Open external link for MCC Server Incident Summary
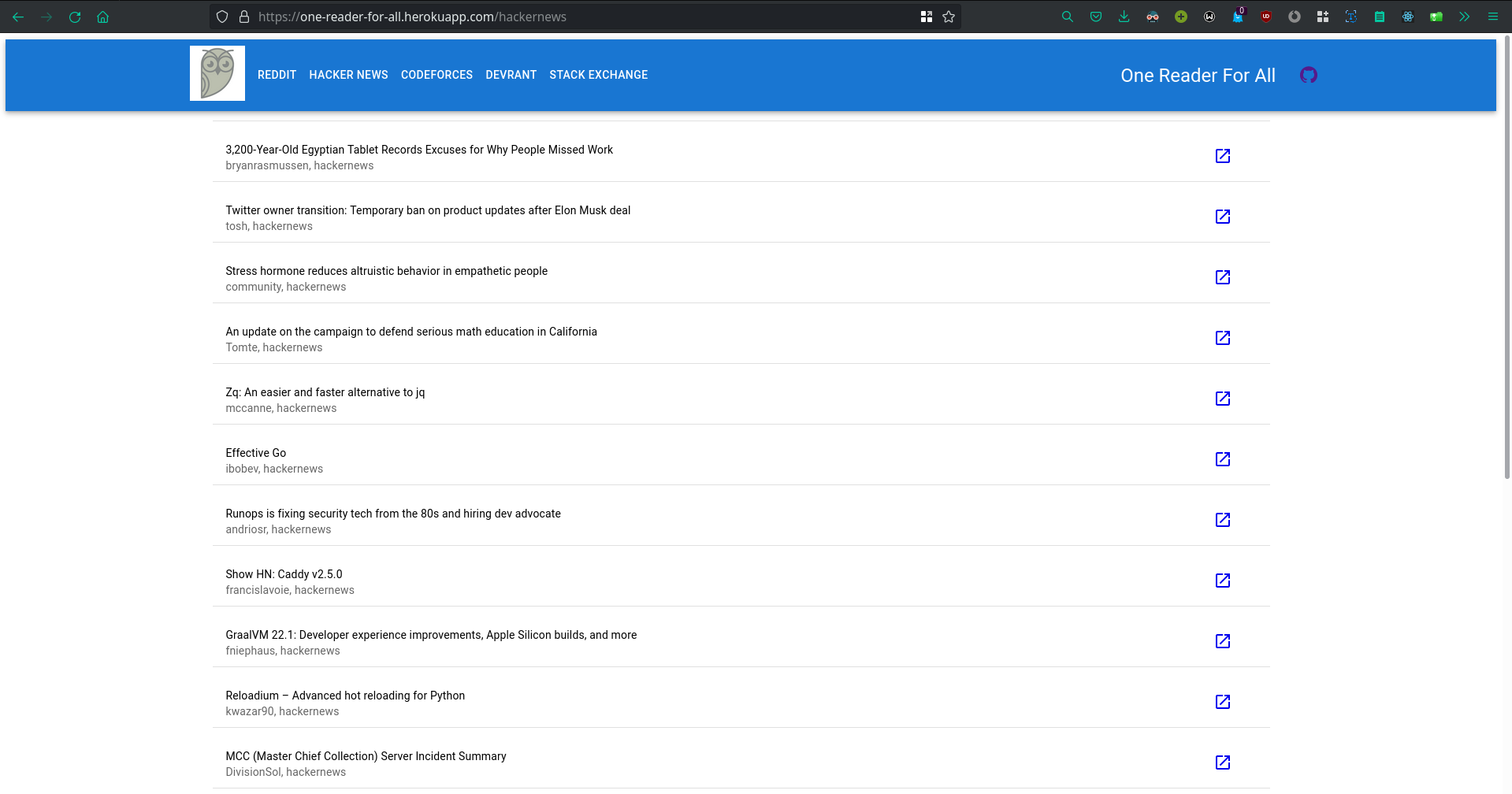Screen dimensions: 1512x794 1223,762
